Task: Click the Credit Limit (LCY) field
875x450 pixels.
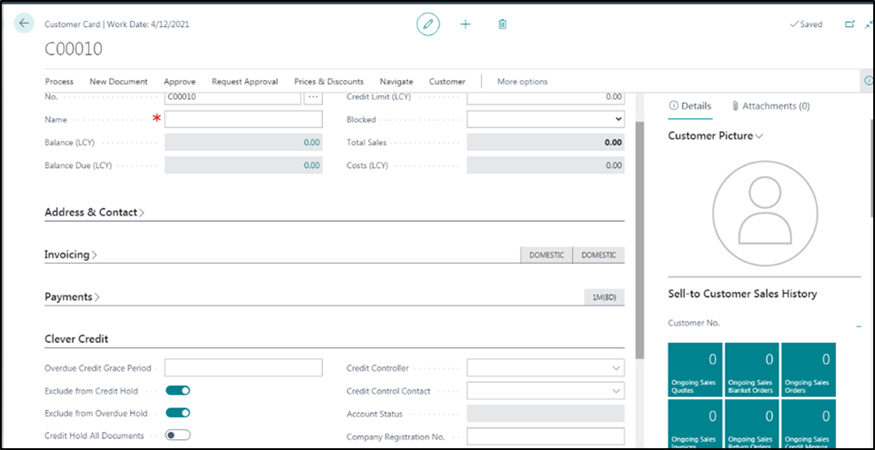Action: 546,97
